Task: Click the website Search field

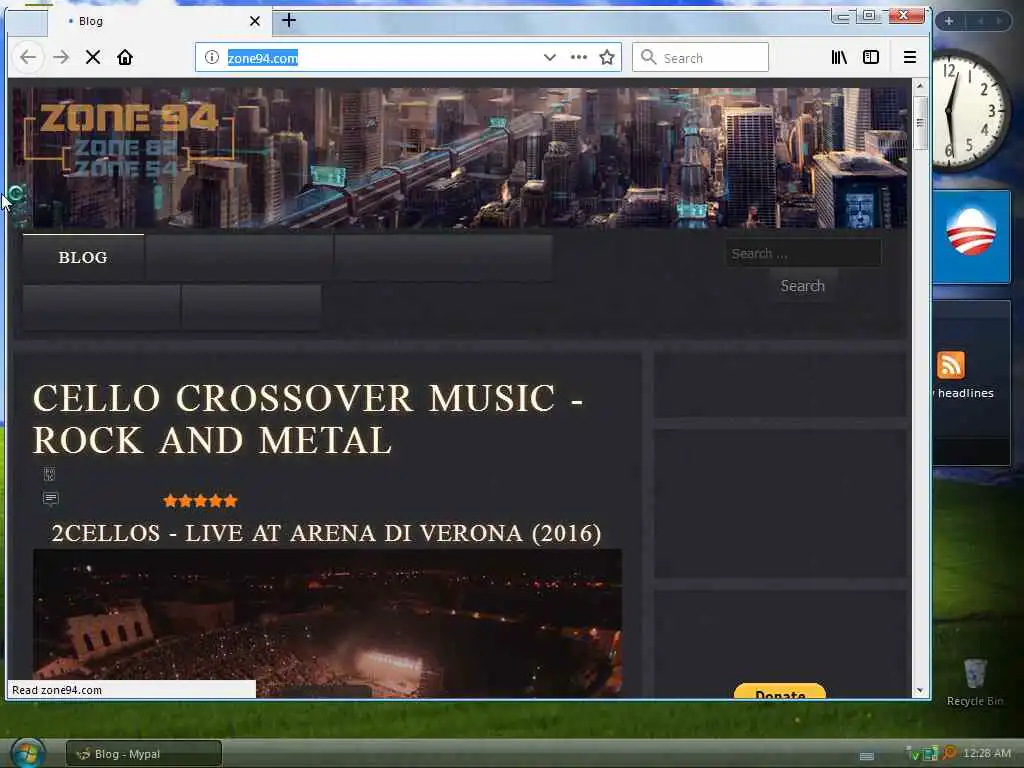Action: (x=803, y=253)
